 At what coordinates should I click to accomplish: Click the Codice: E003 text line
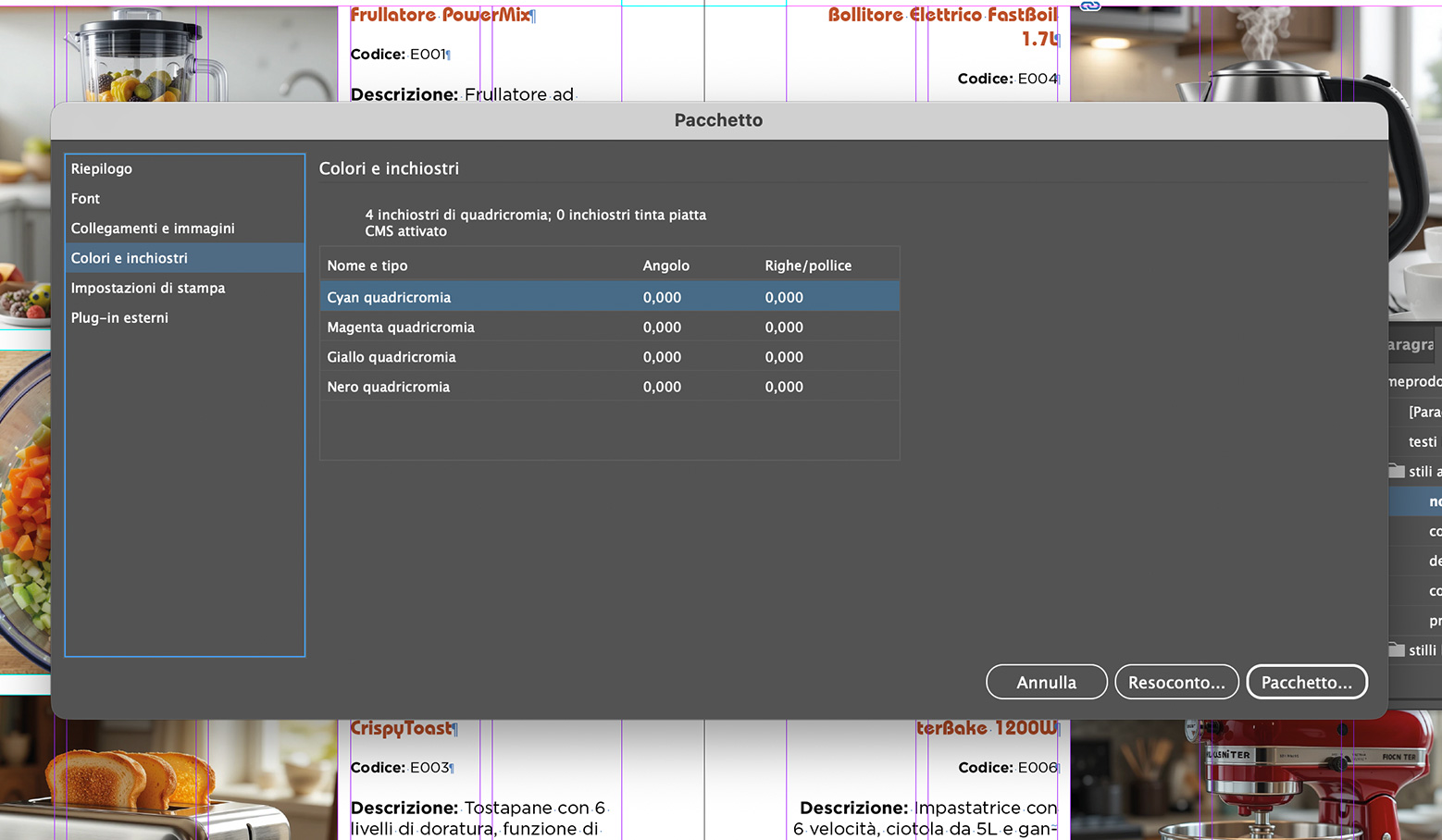click(402, 768)
